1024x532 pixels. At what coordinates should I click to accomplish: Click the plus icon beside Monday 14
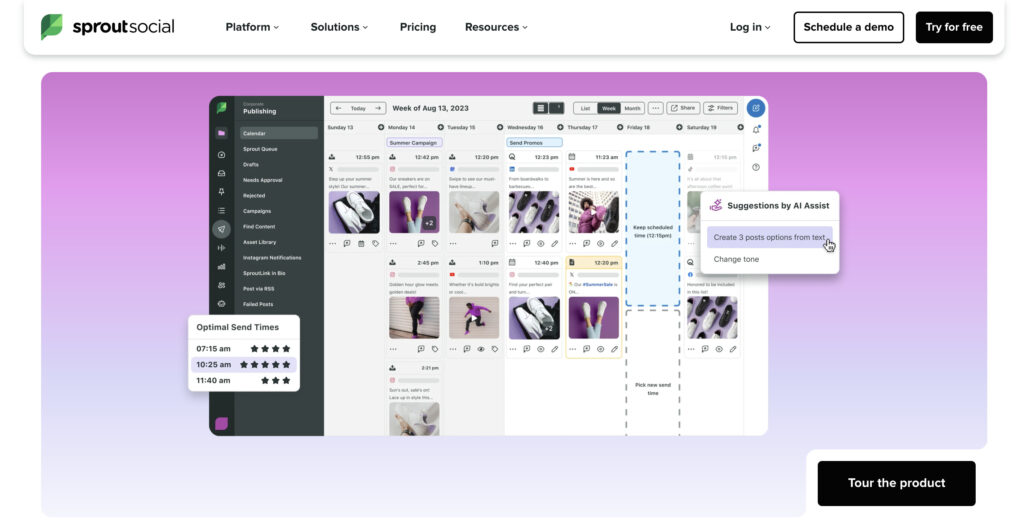point(440,127)
